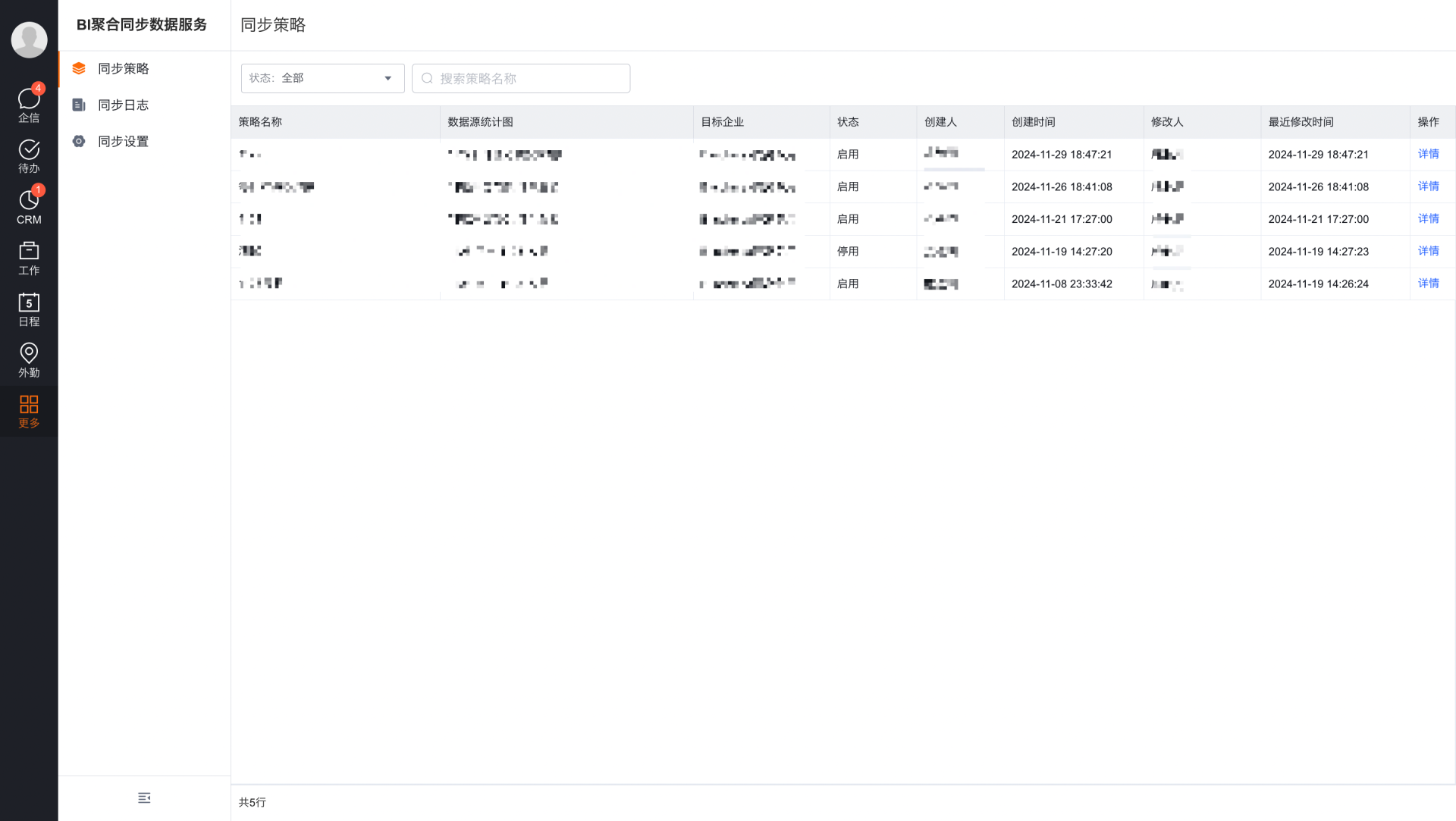Click modified time 2024-11-19 14:26:24
The image size is (1456, 821).
1318,284
